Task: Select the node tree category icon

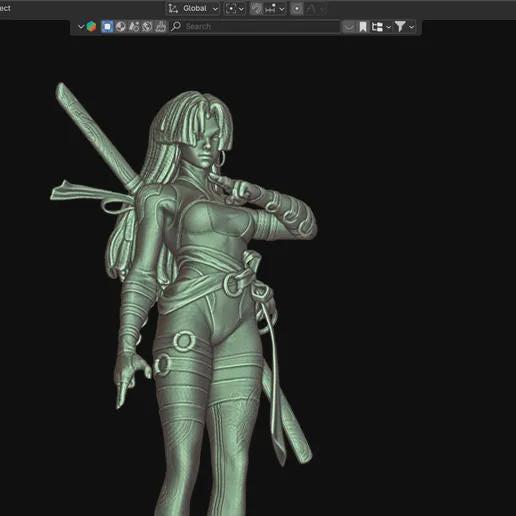Action: point(160,27)
